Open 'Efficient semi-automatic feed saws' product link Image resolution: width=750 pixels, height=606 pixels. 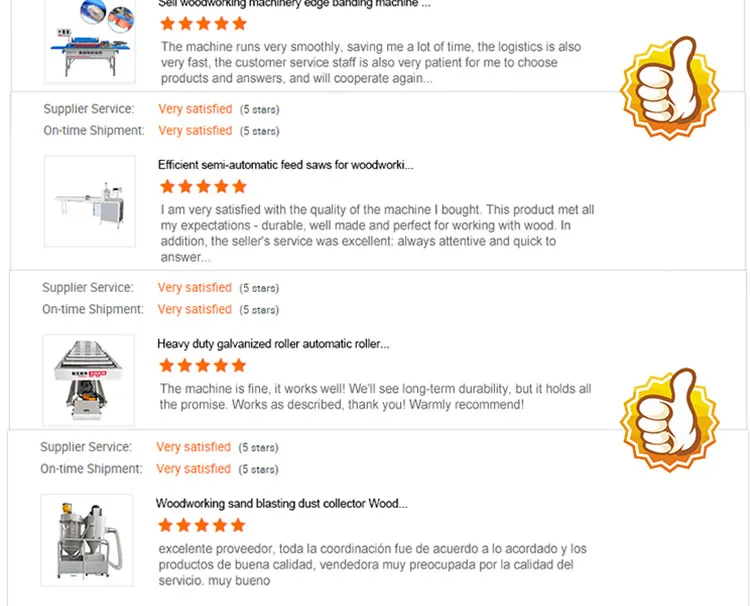[x=286, y=165]
